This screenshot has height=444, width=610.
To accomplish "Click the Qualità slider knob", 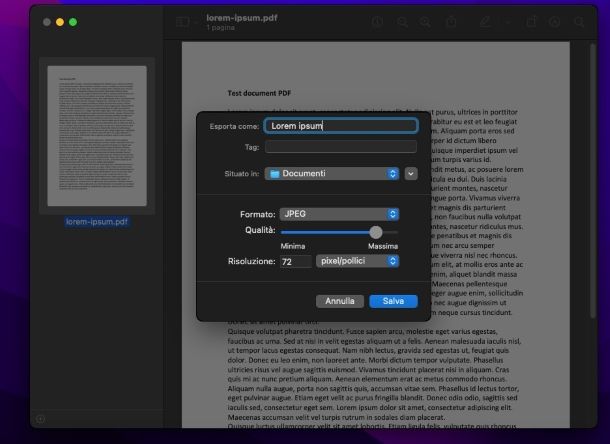I will (376, 232).
